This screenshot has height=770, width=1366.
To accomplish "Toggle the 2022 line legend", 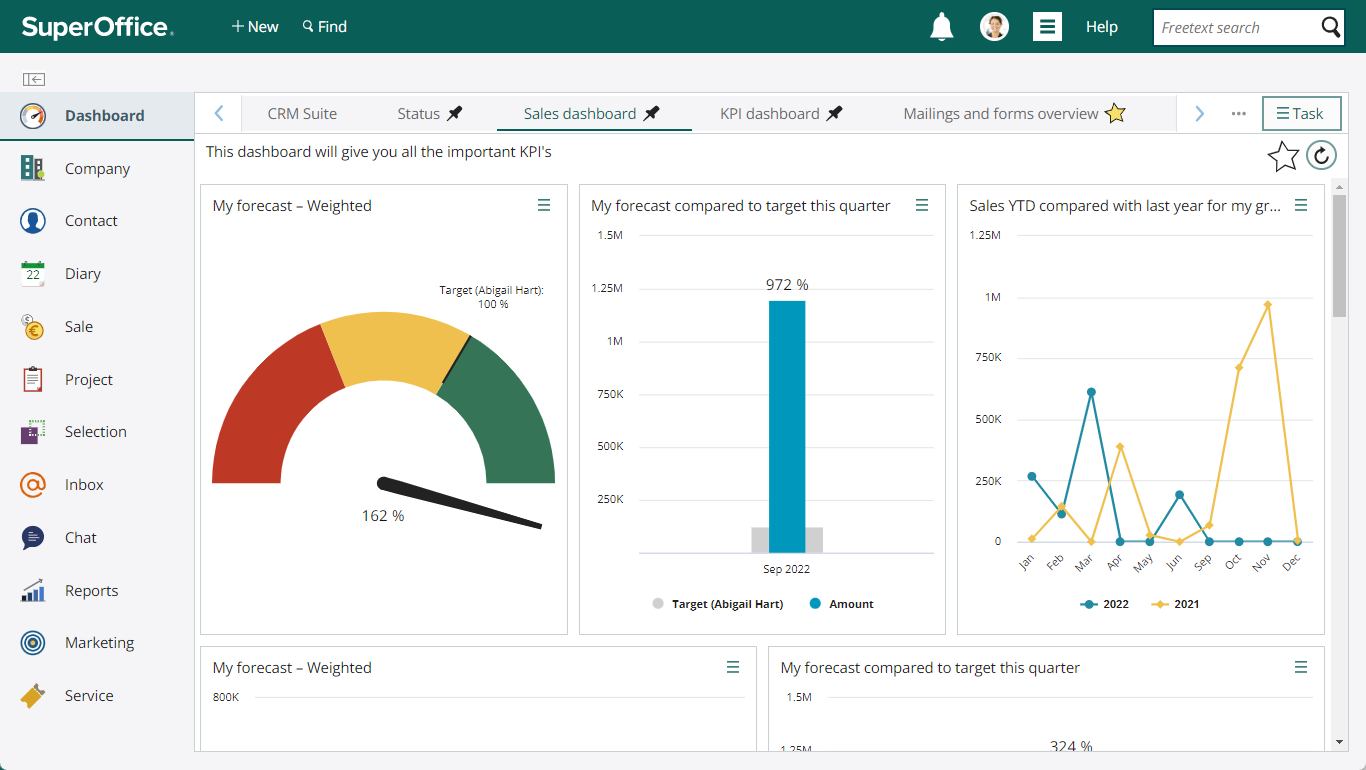I will pos(1105,604).
